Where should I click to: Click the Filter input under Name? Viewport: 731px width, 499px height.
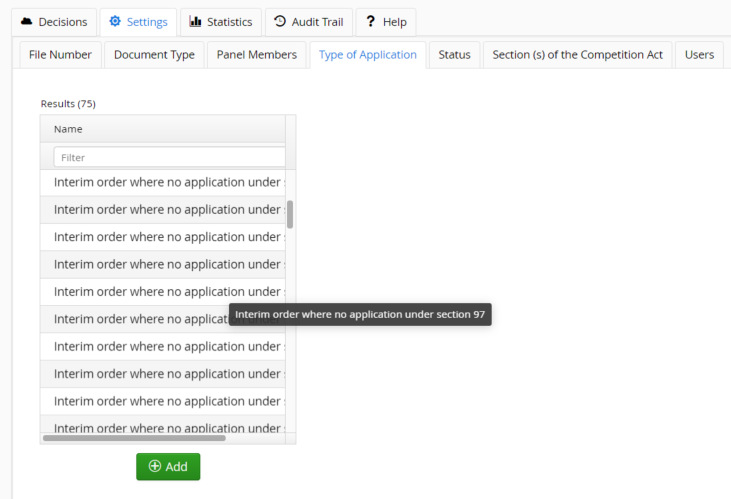168,157
